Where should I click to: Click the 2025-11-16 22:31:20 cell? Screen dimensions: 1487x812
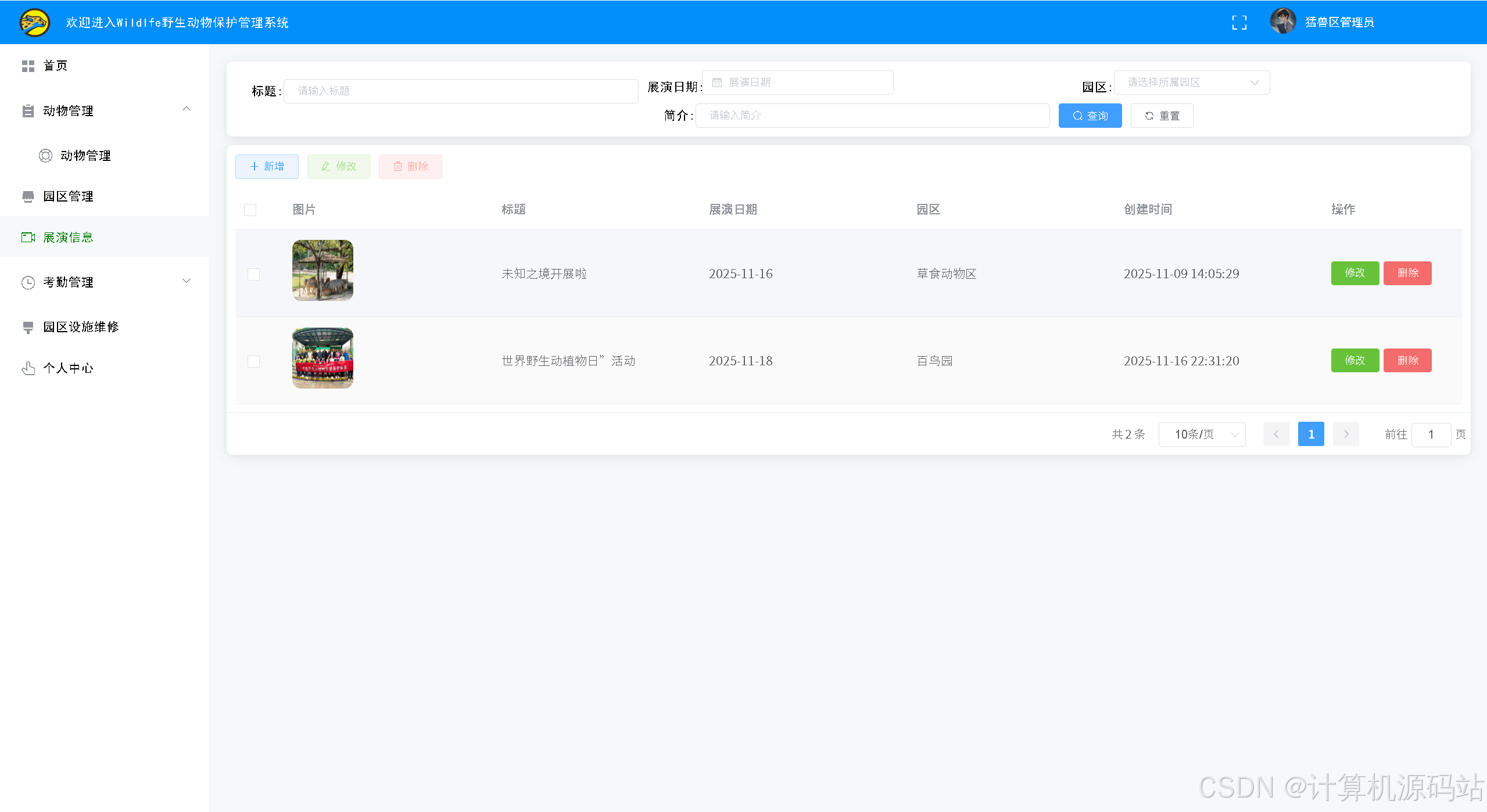click(1181, 361)
